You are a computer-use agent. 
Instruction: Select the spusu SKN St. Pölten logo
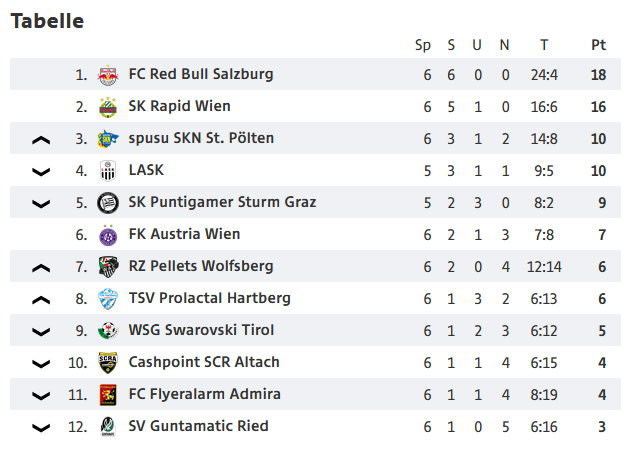(108, 139)
